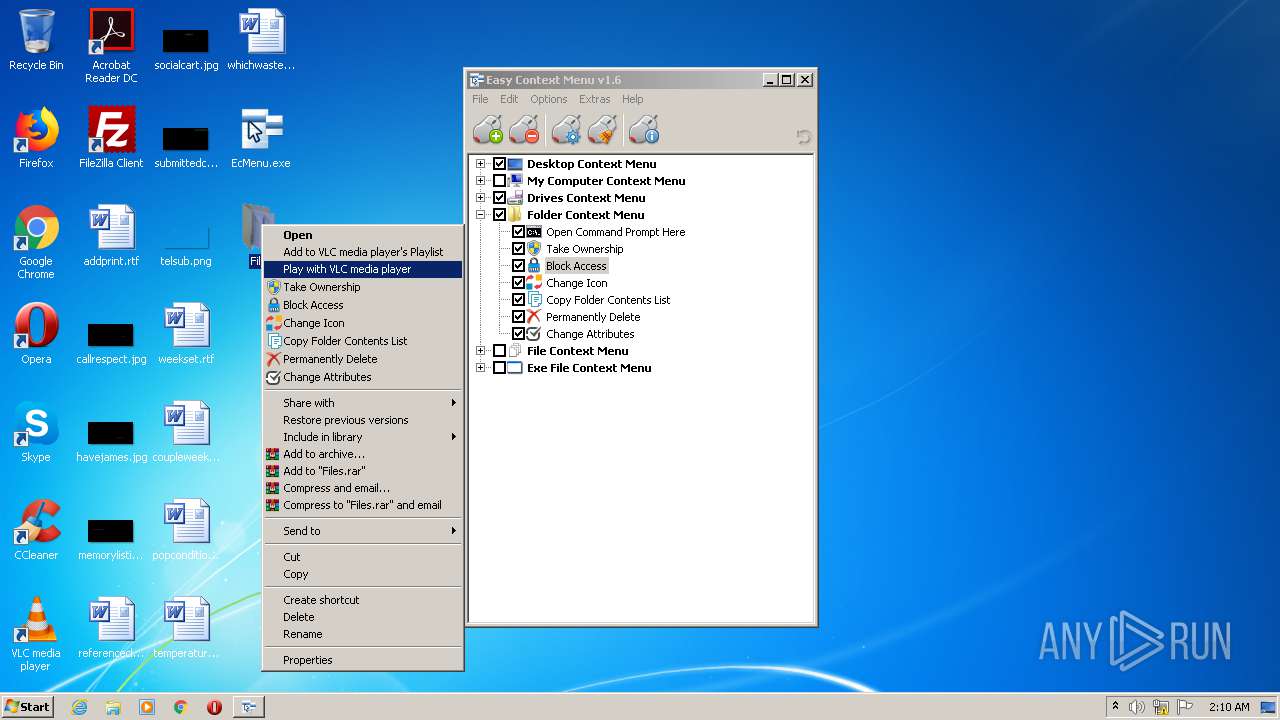Open the Extras menu
Image resolution: width=1280 pixels, height=720 pixels.
(594, 99)
